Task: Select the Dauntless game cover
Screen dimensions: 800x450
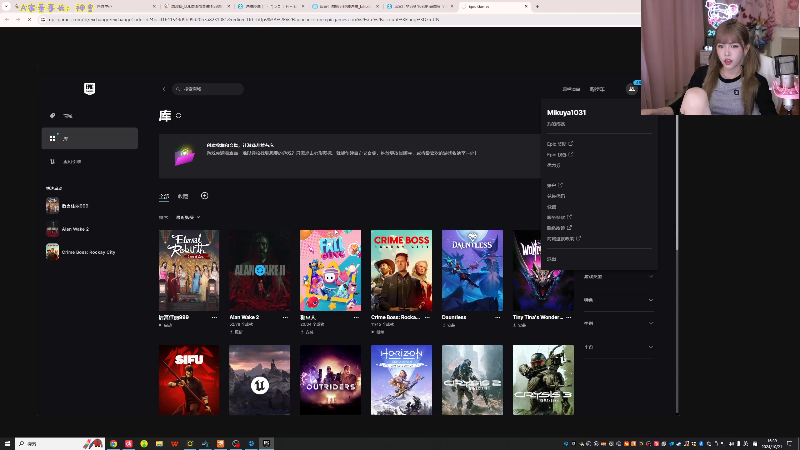Action: click(x=472, y=270)
